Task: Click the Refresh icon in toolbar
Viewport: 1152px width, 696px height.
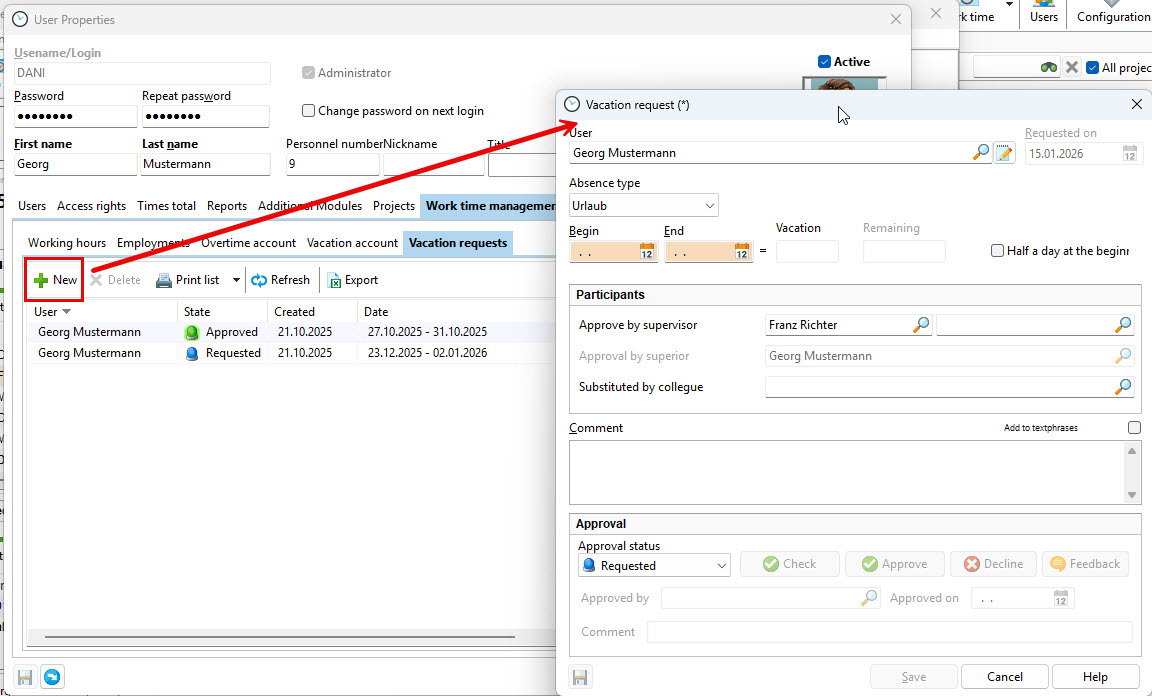Action: 259,280
